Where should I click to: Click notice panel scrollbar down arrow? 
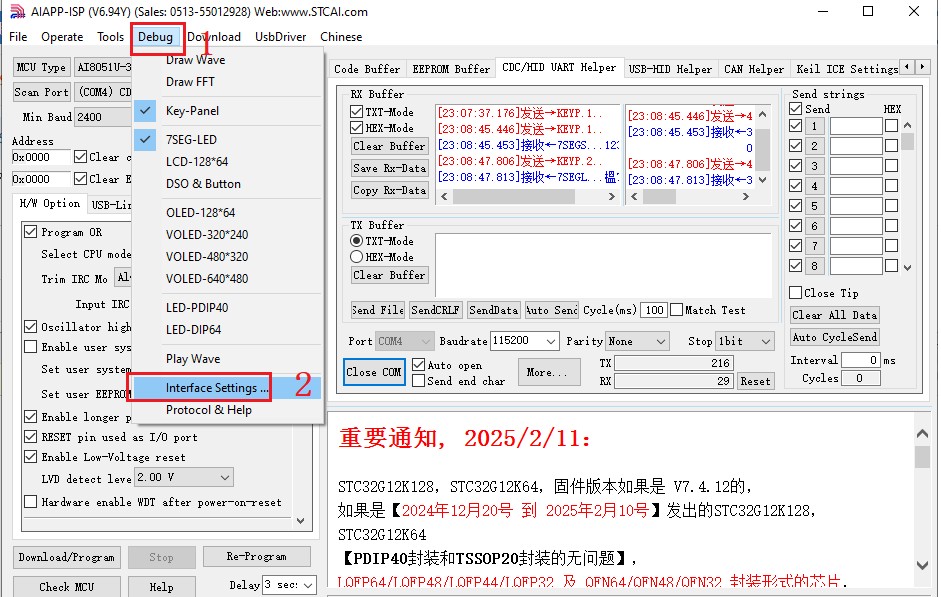tap(922, 565)
